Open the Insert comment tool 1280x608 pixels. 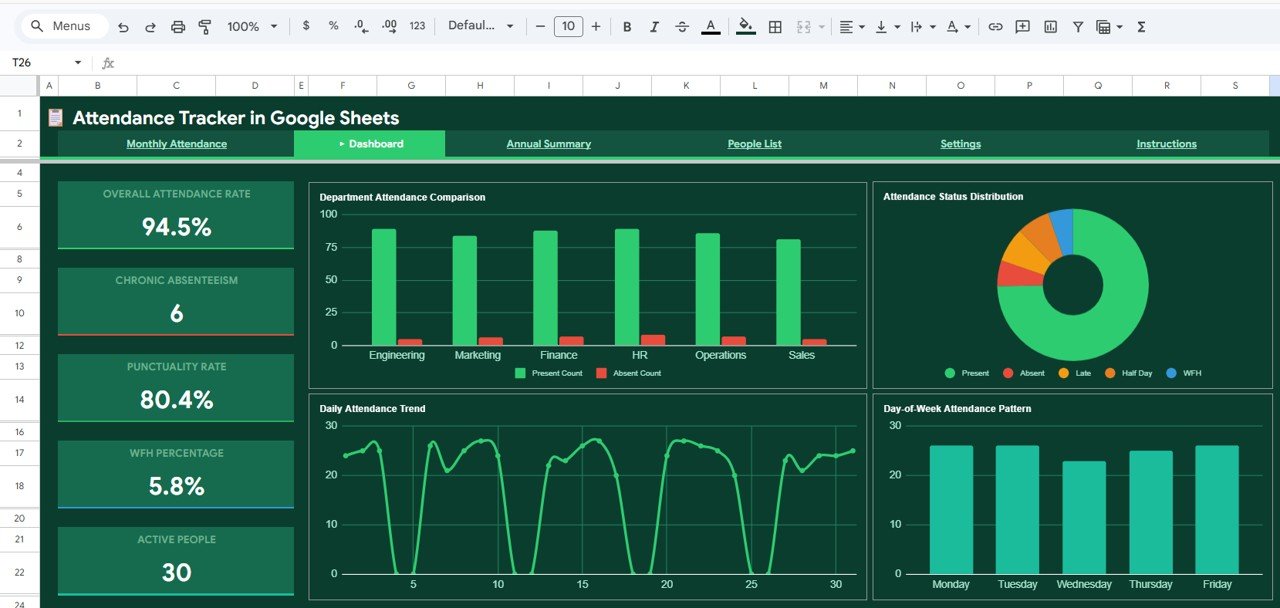tap(1022, 26)
